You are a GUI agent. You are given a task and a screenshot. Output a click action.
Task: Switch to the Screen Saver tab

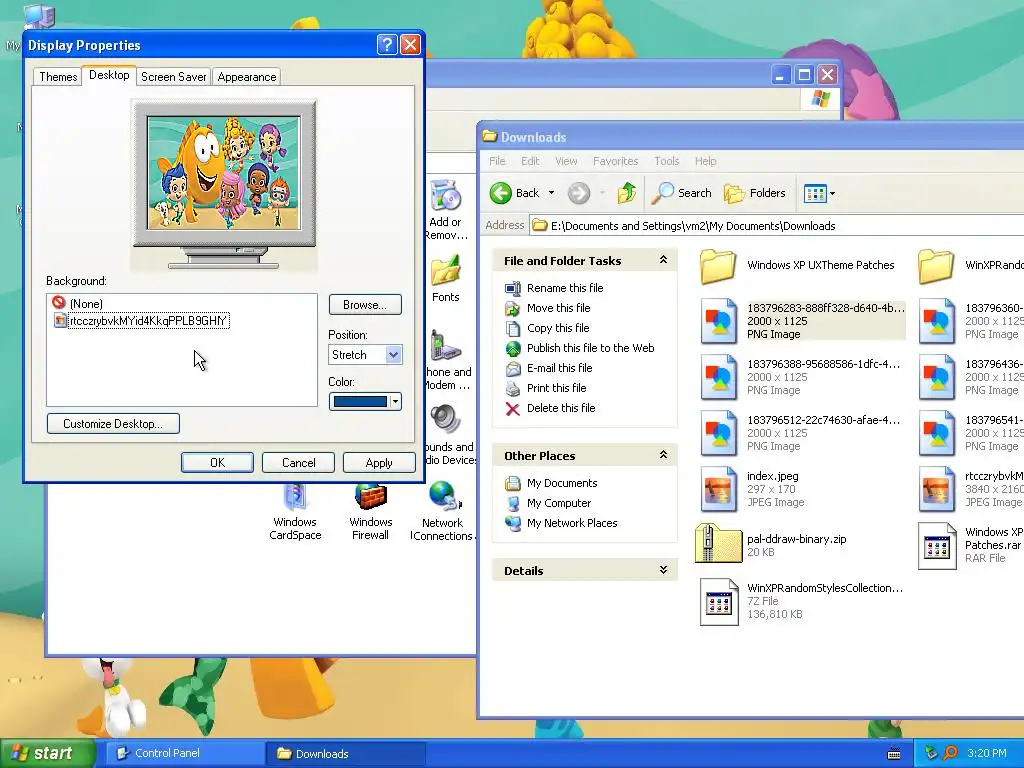point(173,76)
